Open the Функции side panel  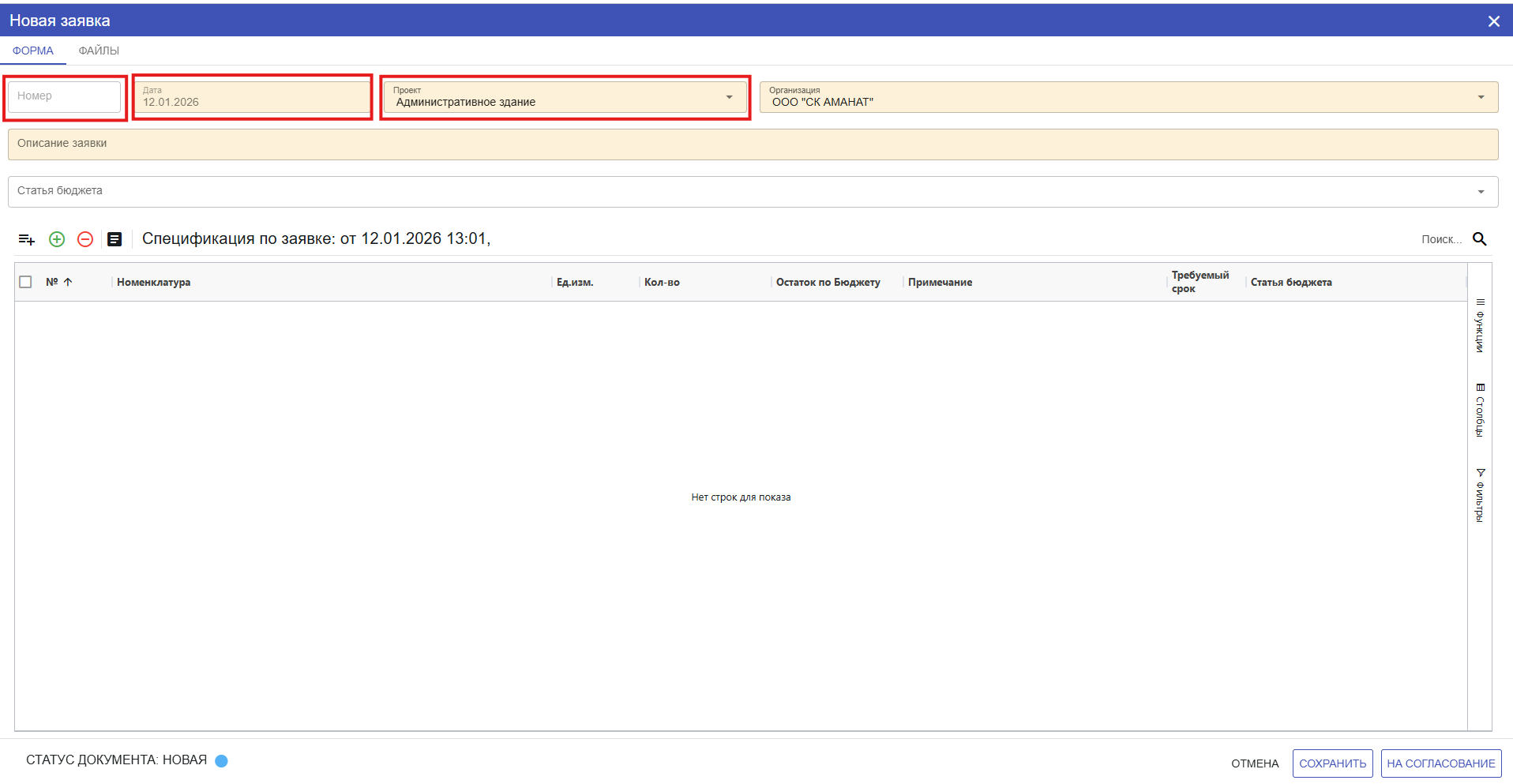pyautogui.click(x=1480, y=325)
